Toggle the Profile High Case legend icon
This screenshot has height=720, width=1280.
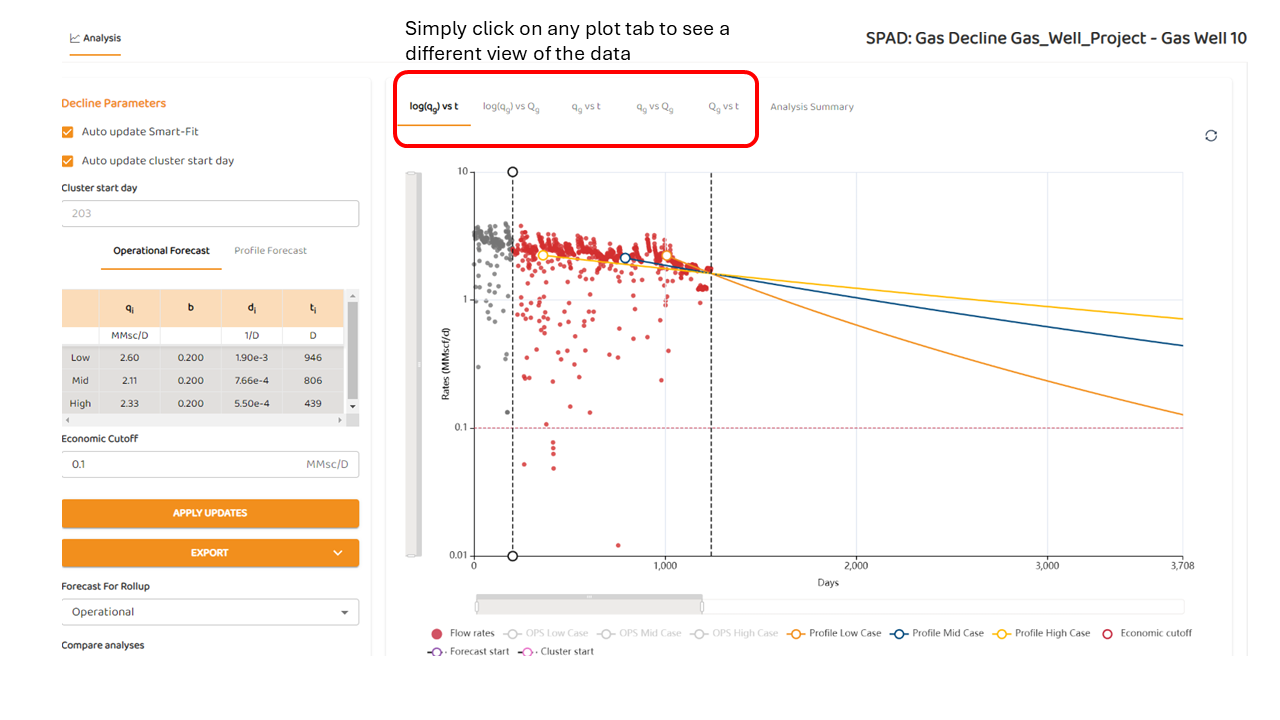click(x=1002, y=633)
